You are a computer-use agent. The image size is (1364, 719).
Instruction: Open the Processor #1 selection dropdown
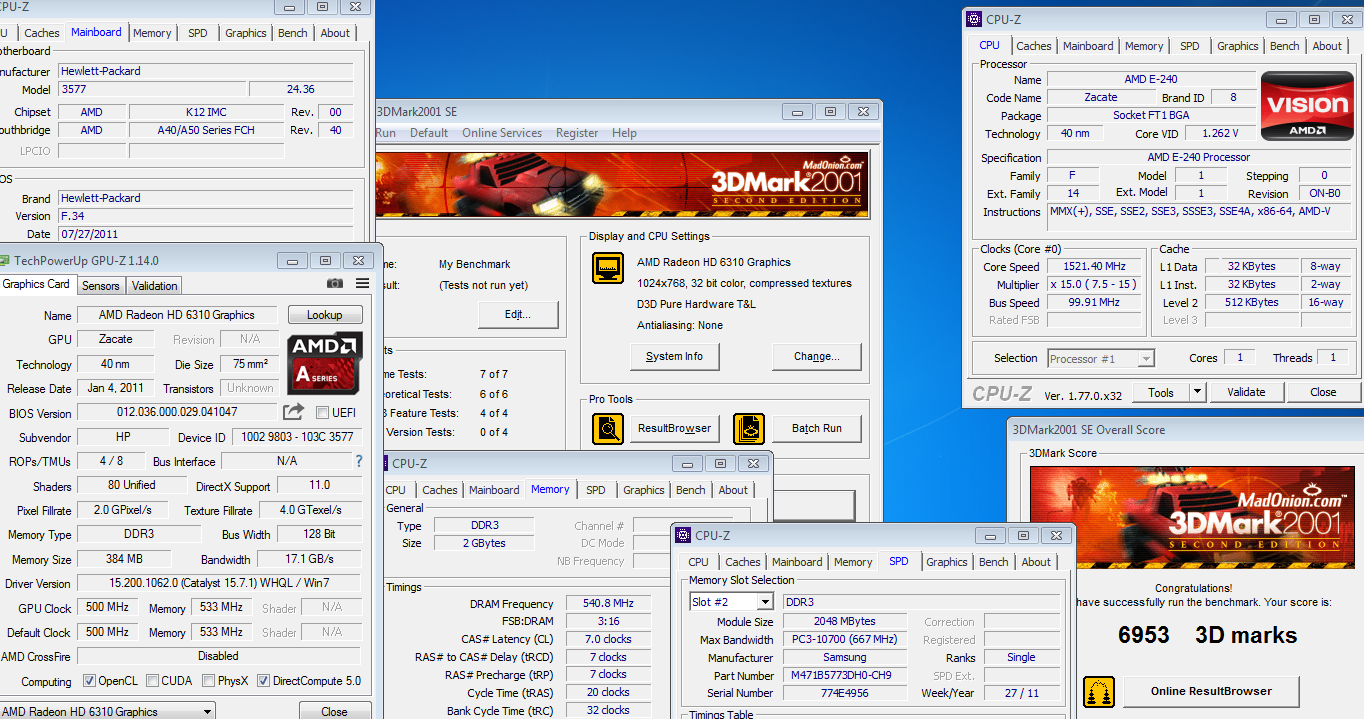(x=1146, y=358)
